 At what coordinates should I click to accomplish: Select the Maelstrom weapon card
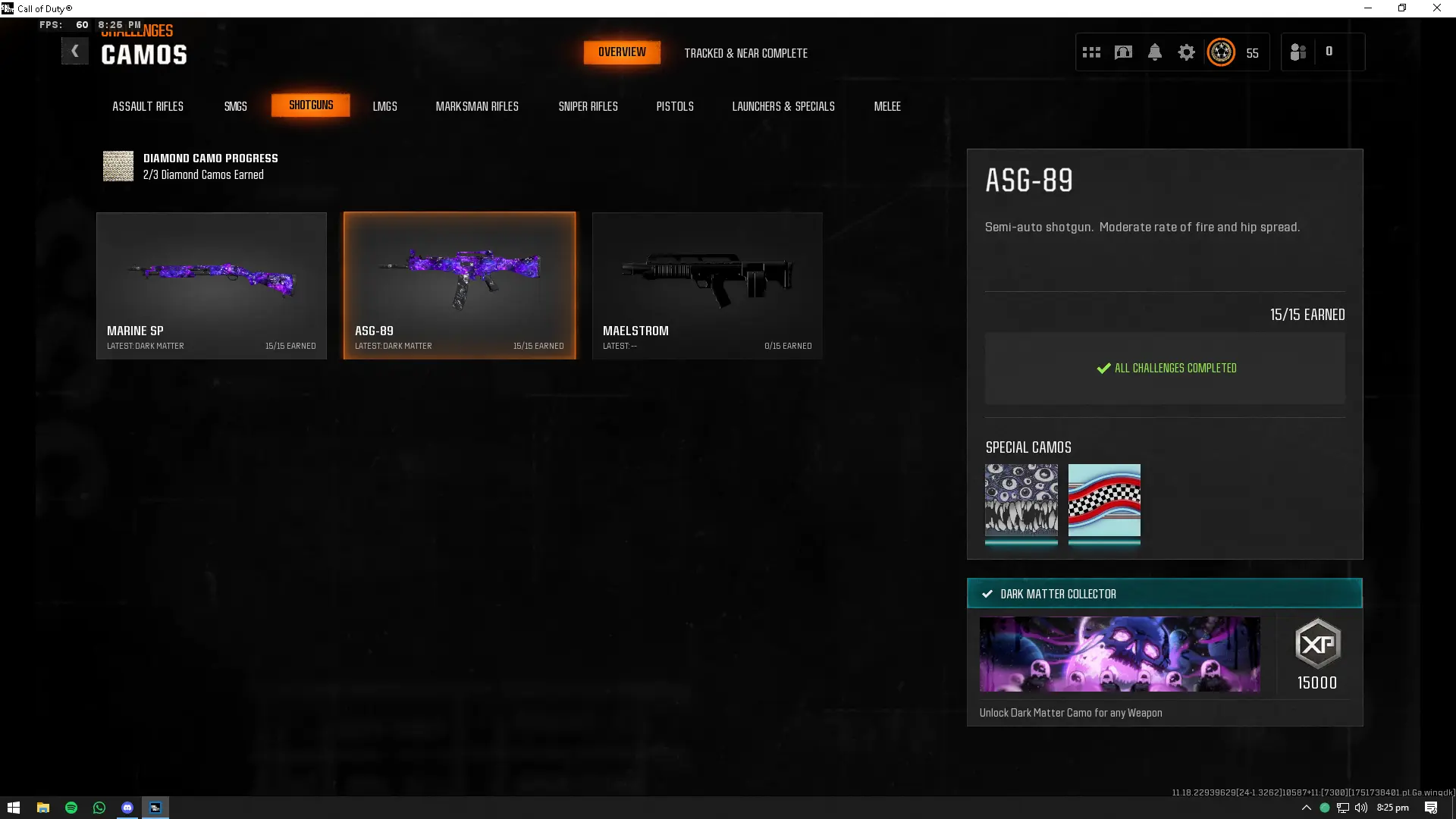[707, 285]
